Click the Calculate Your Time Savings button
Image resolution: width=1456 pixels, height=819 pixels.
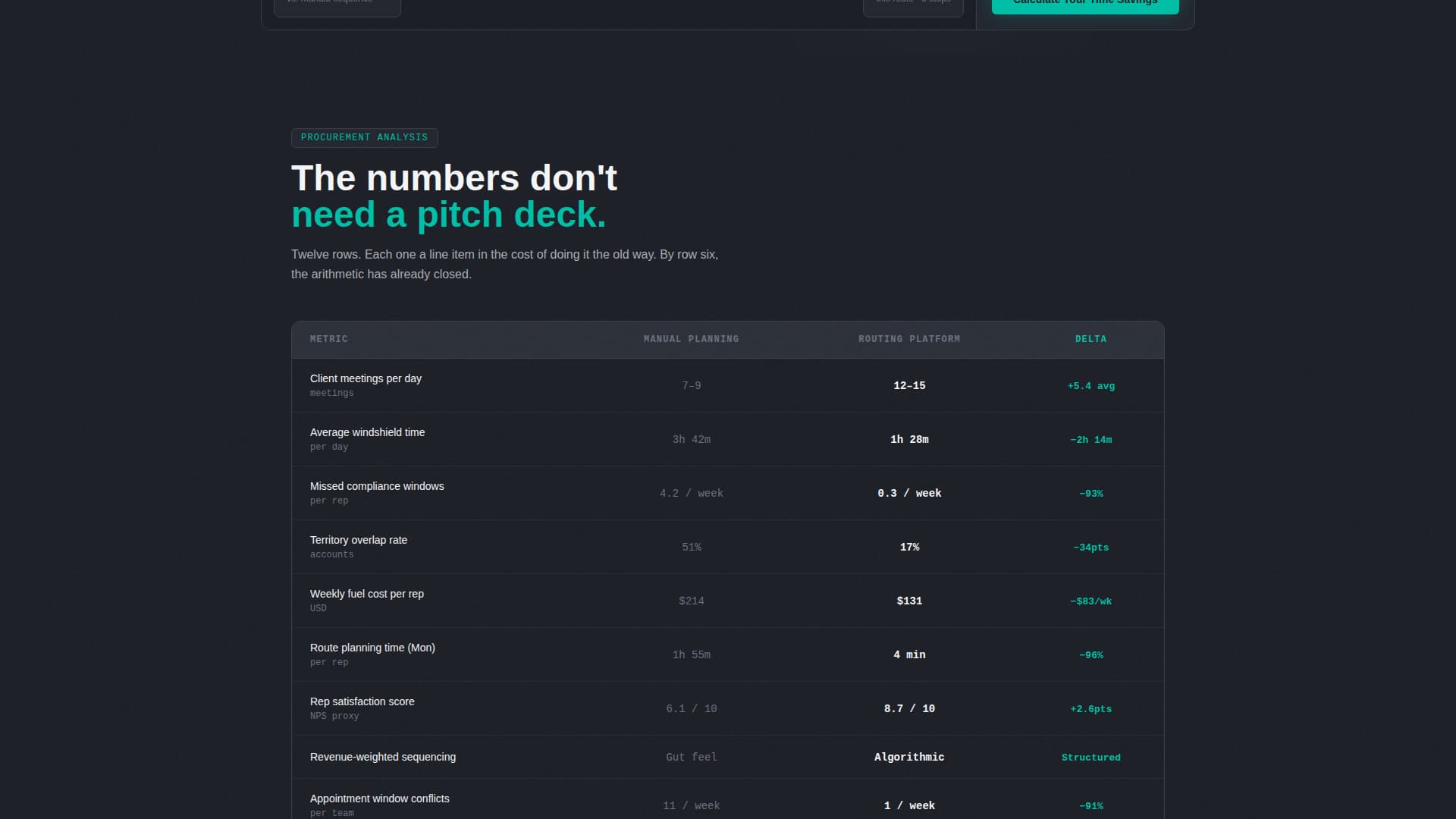(1084, 4)
